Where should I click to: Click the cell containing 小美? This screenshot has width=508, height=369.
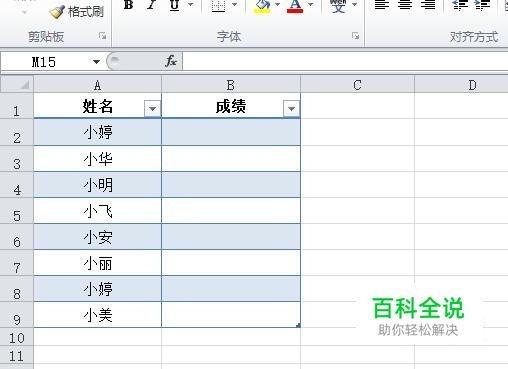point(97,315)
